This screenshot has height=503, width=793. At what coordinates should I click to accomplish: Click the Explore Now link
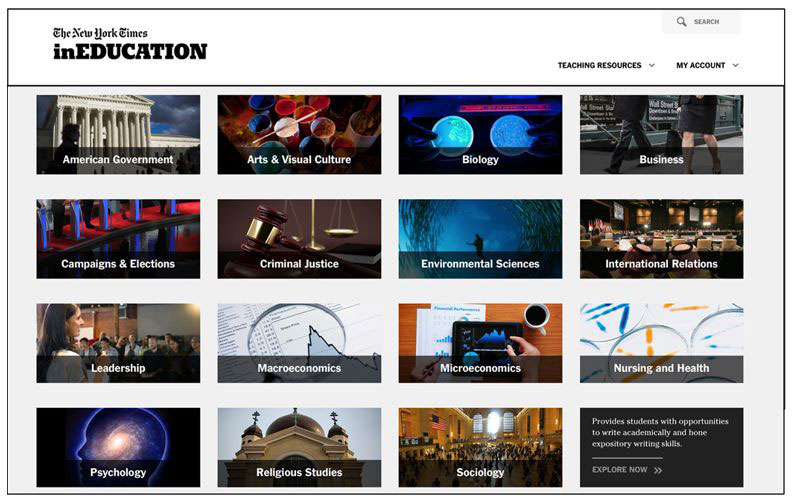tap(620, 470)
